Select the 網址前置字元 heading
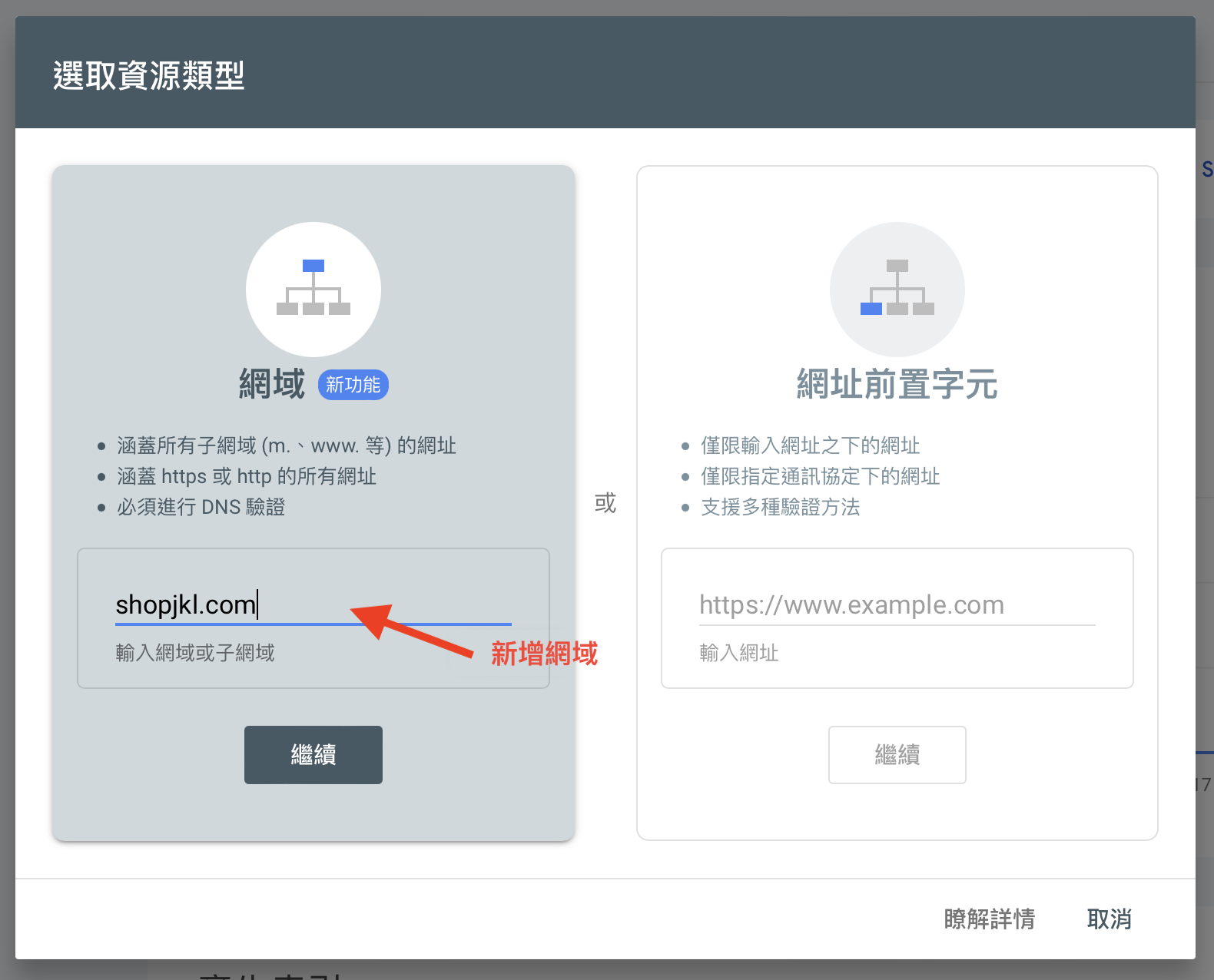 coord(897,384)
